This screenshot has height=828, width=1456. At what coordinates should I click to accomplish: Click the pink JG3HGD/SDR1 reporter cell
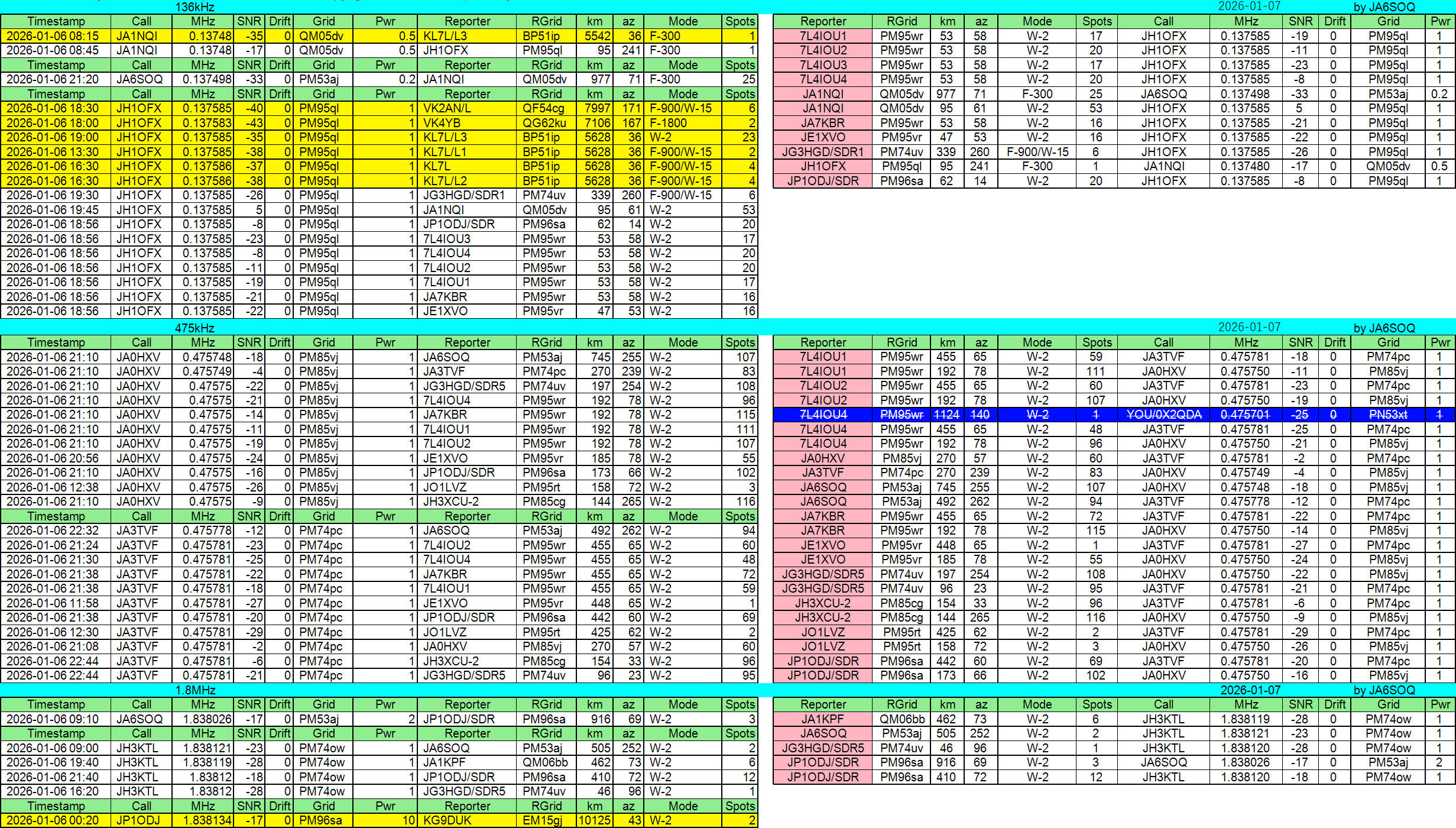[x=822, y=152]
